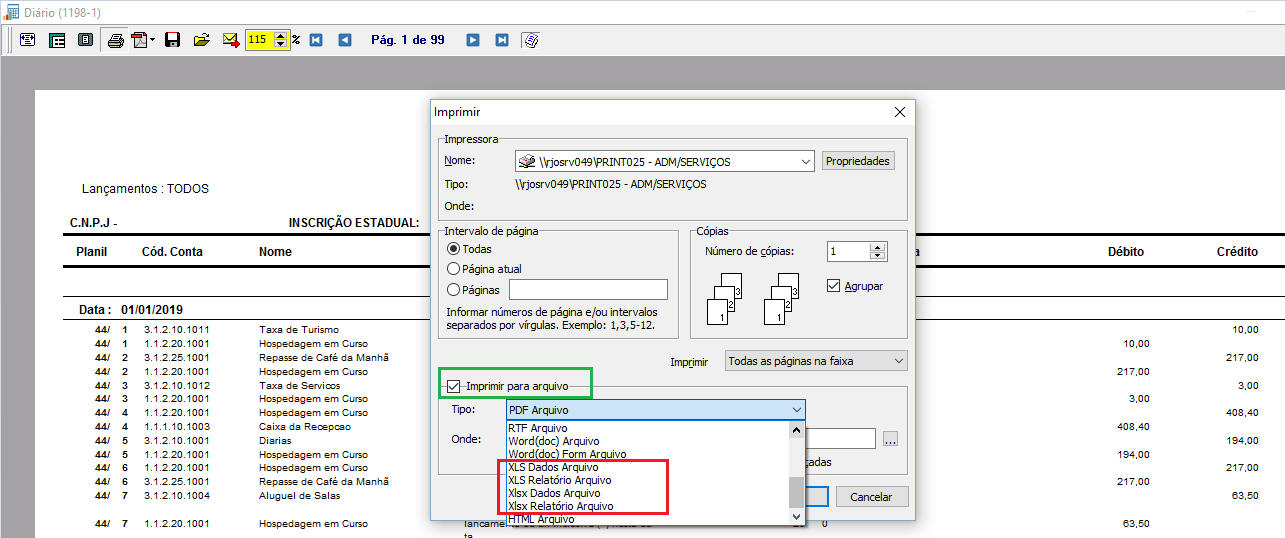Click the page layout table view icon
The image size is (1285, 538).
(x=57, y=40)
